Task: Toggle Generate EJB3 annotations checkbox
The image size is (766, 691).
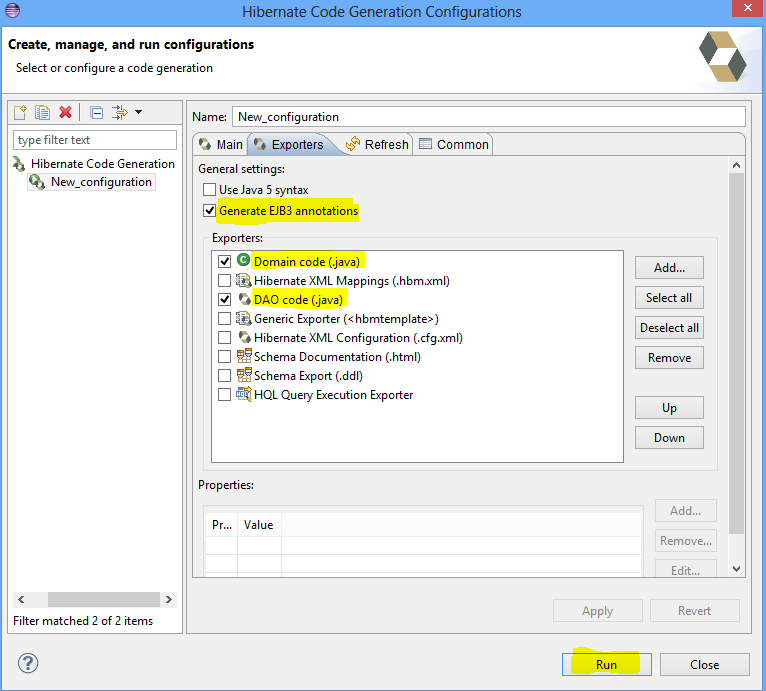Action: coord(210,211)
